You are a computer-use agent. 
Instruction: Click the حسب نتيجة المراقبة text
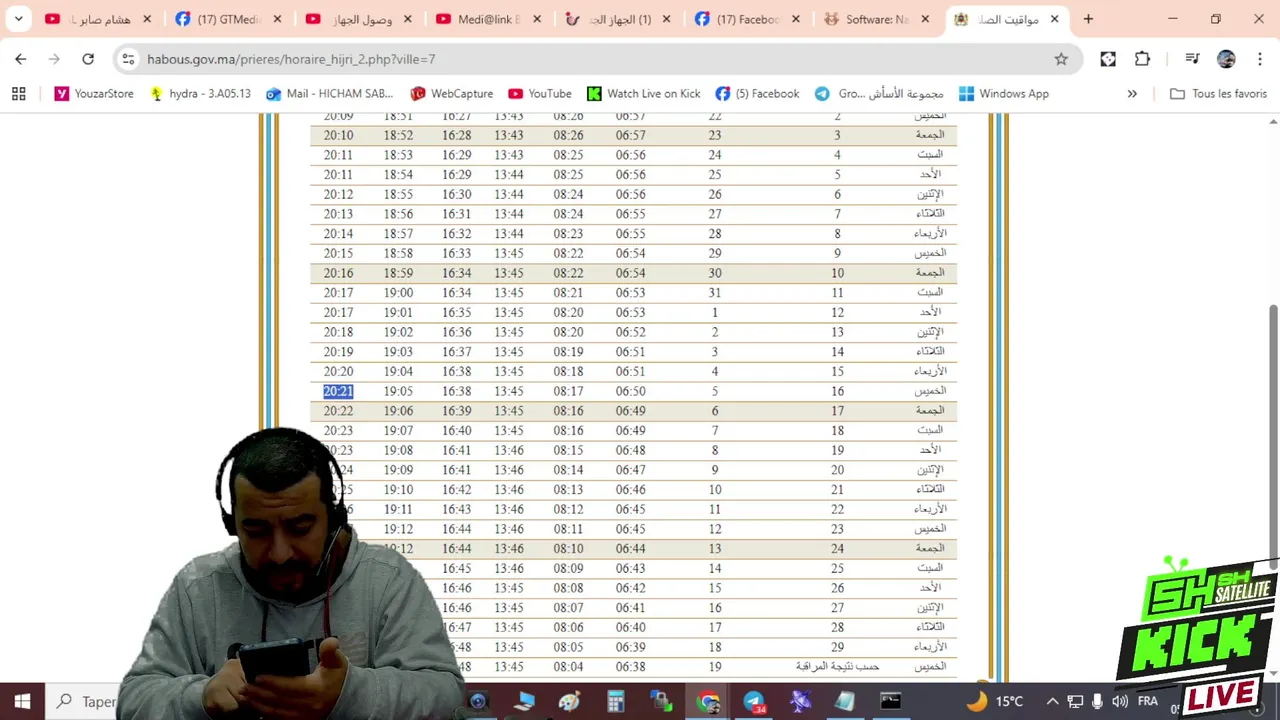(x=837, y=666)
